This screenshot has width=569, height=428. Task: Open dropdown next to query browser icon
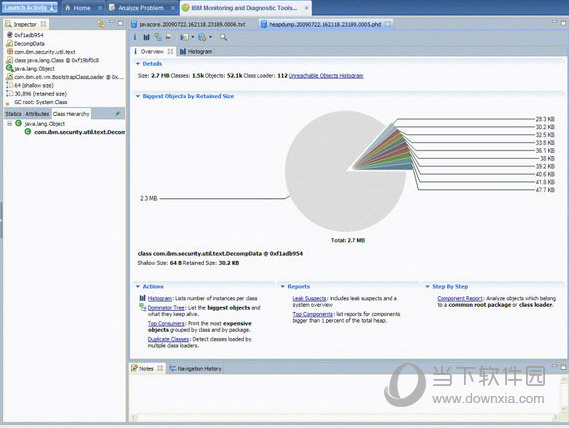[210, 37]
